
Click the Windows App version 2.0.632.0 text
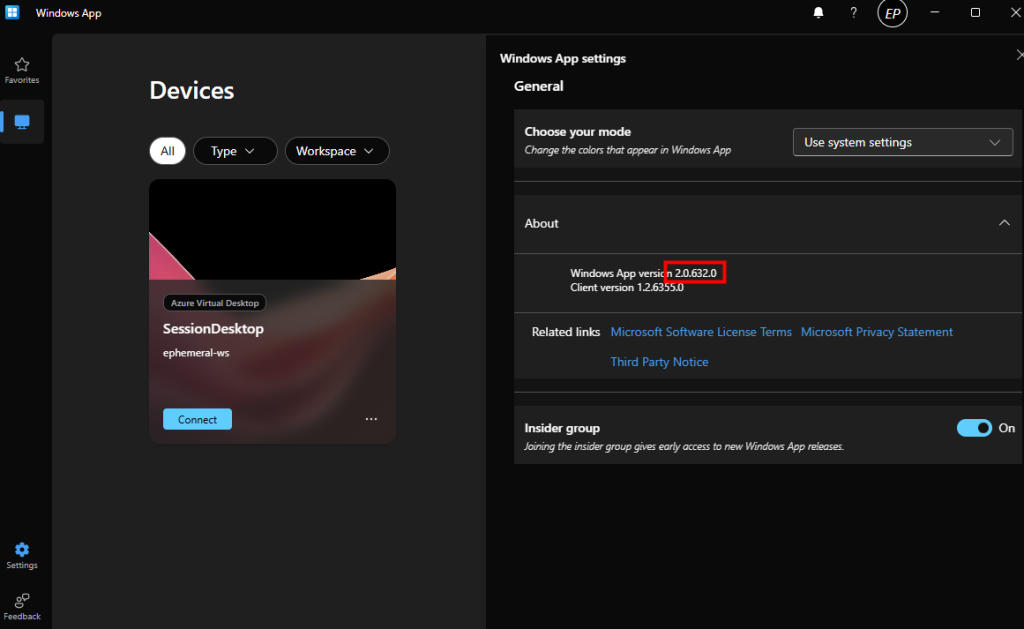click(x=643, y=273)
